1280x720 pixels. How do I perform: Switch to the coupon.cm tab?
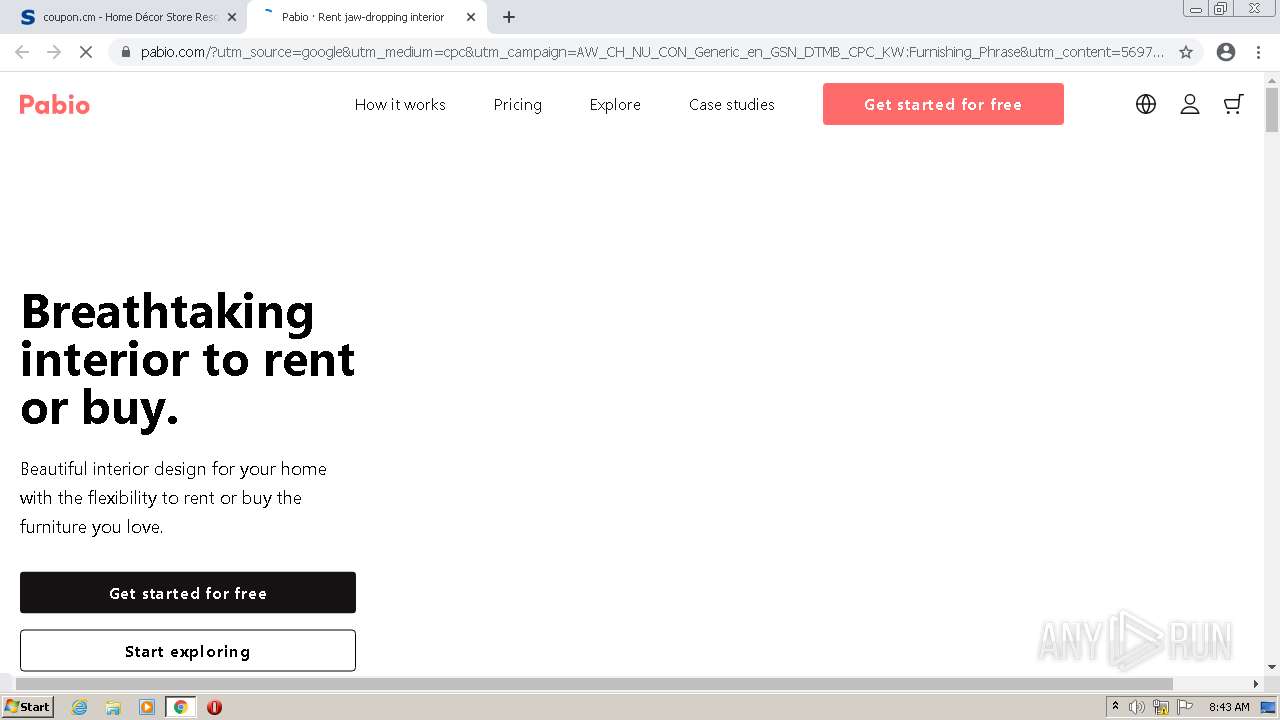click(124, 17)
